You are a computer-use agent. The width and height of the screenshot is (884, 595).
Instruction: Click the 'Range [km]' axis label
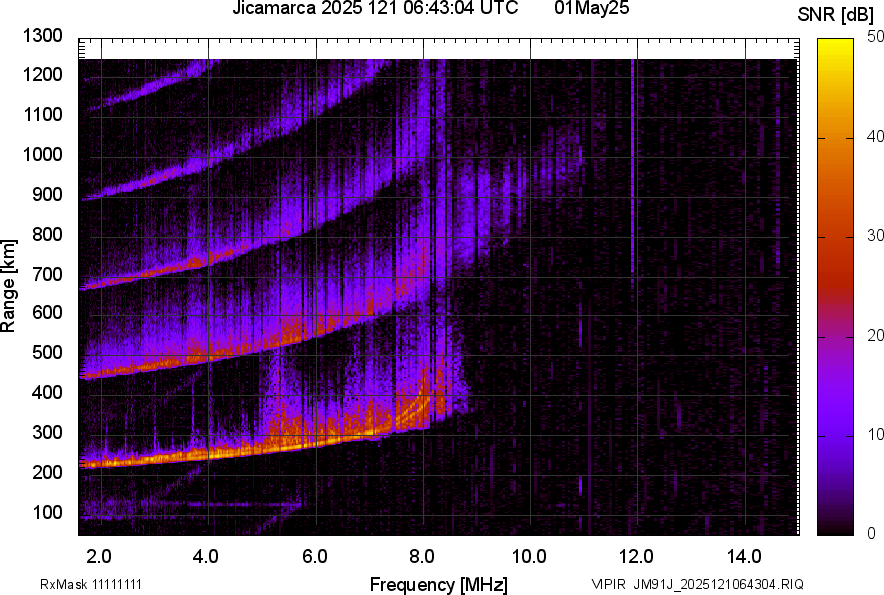[8, 286]
